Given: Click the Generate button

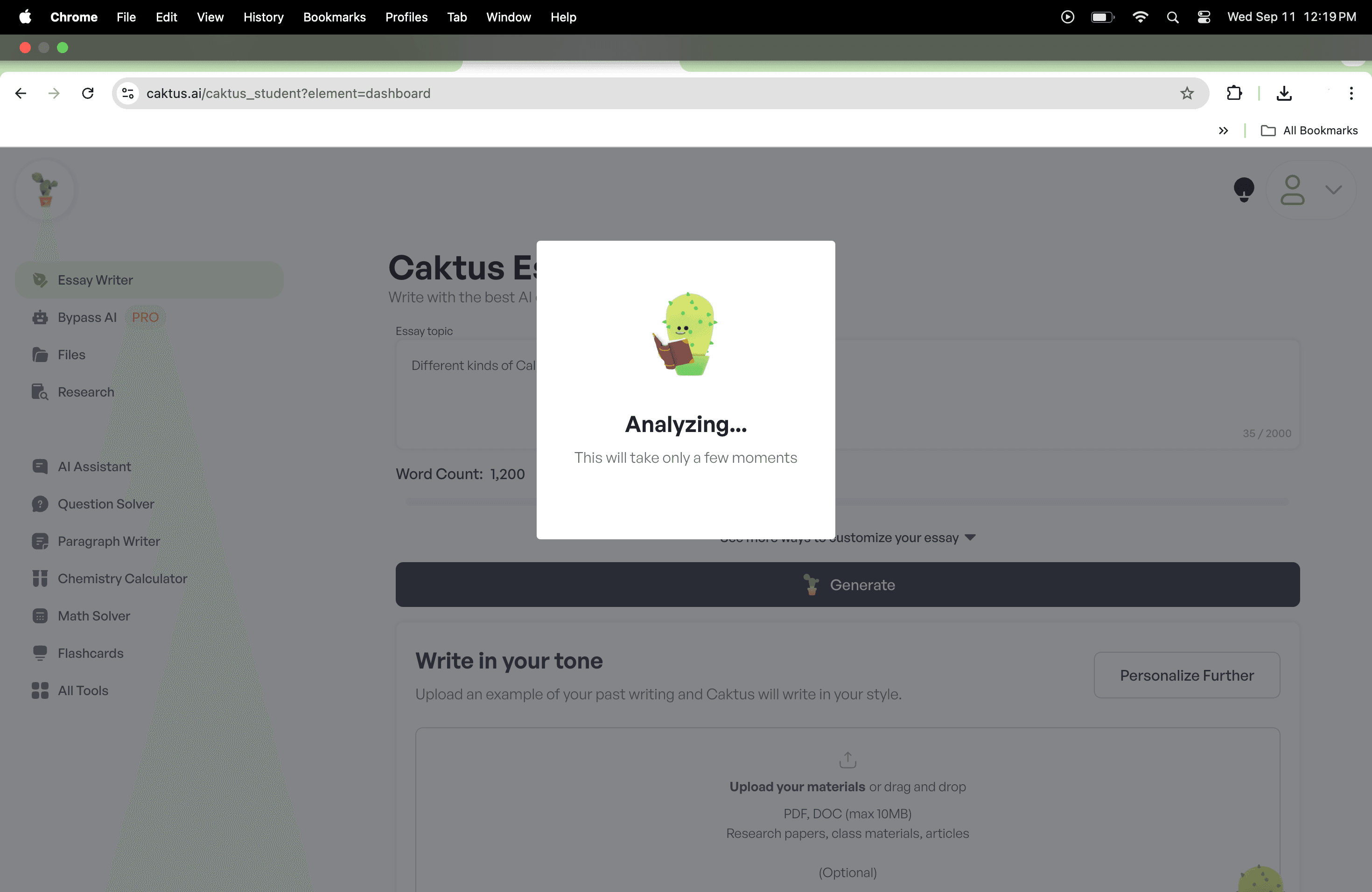Looking at the screenshot, I should (847, 584).
